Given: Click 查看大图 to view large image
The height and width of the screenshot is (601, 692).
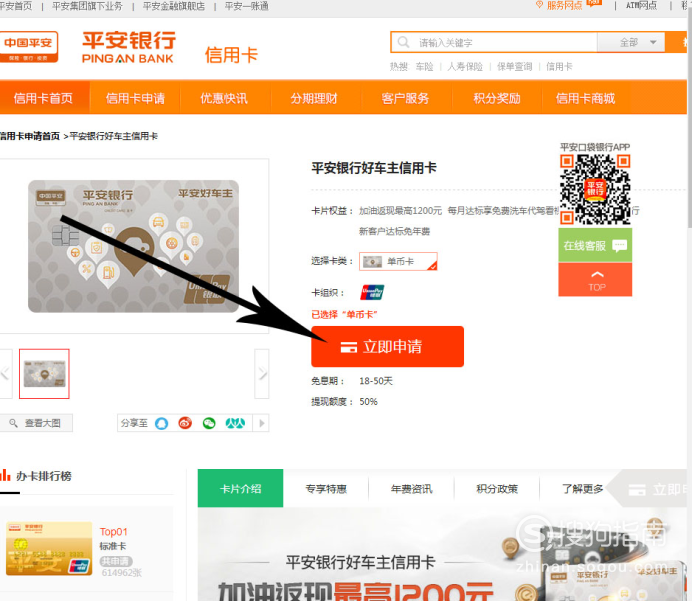Looking at the screenshot, I should click(x=36, y=423).
